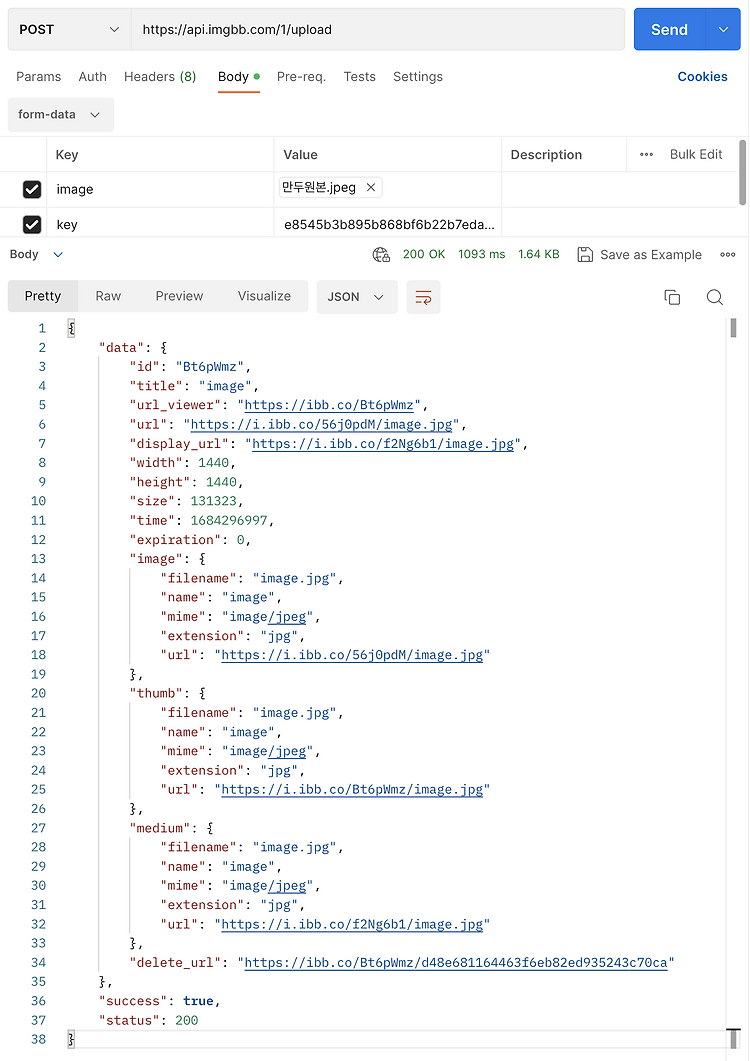Open the url_viewer link https://ibb.co/Bt6pWmz

329,405
